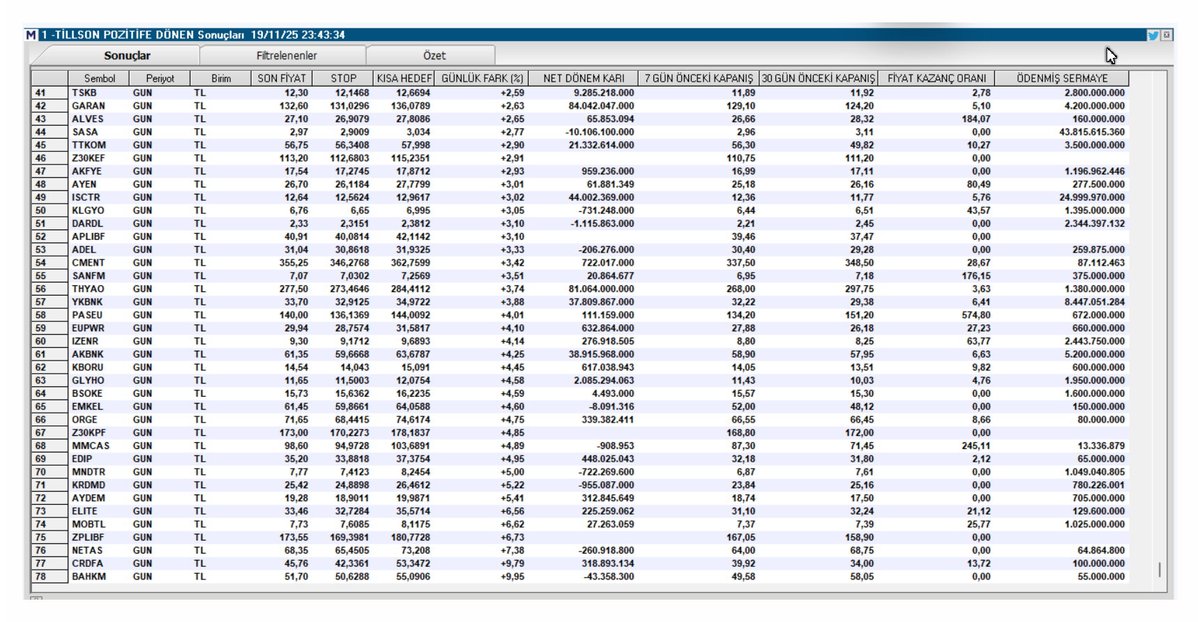The image size is (1200, 622).
Task: Click row number 41 header cell
Action: coord(49,92)
